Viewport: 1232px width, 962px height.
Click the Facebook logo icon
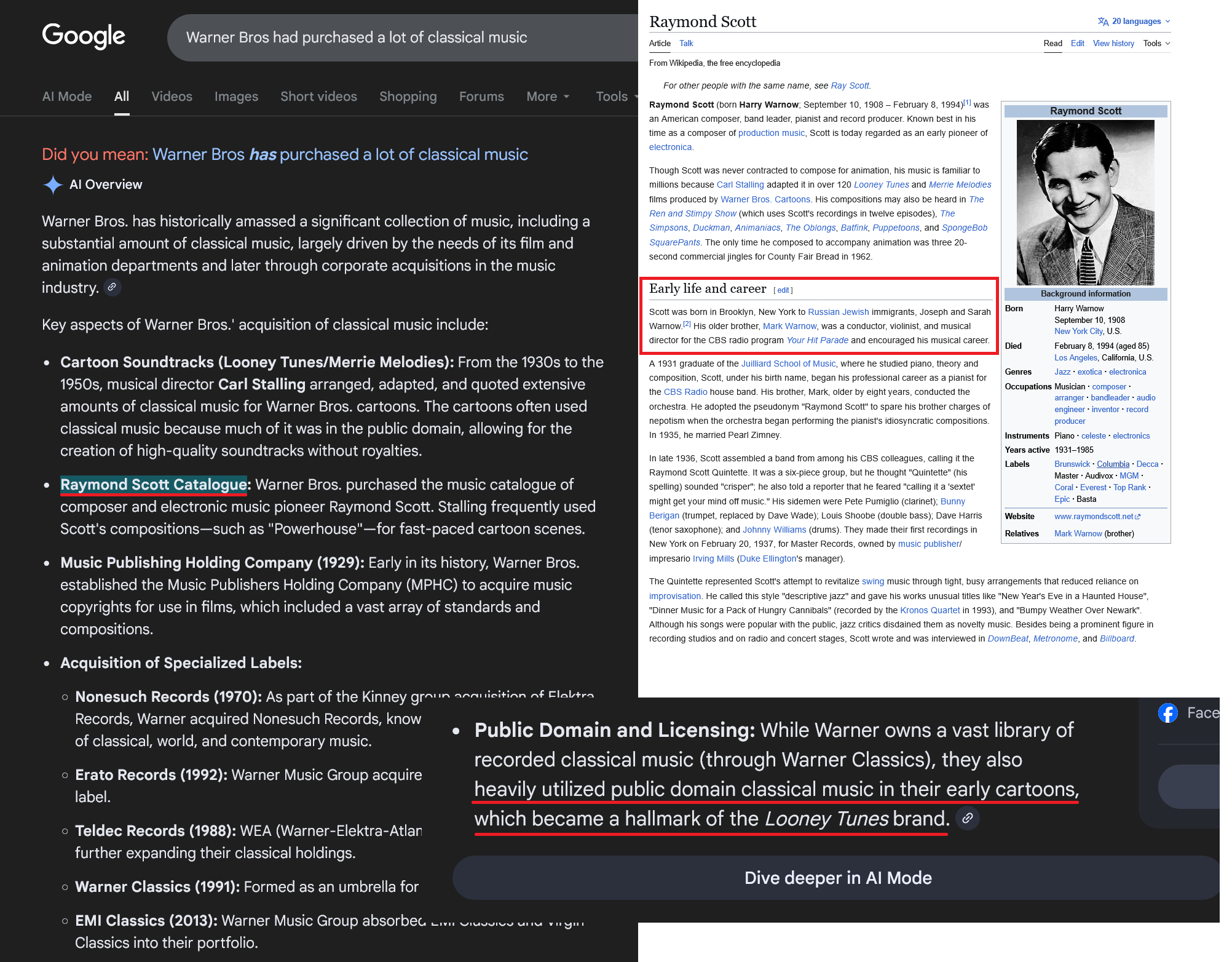[1167, 713]
